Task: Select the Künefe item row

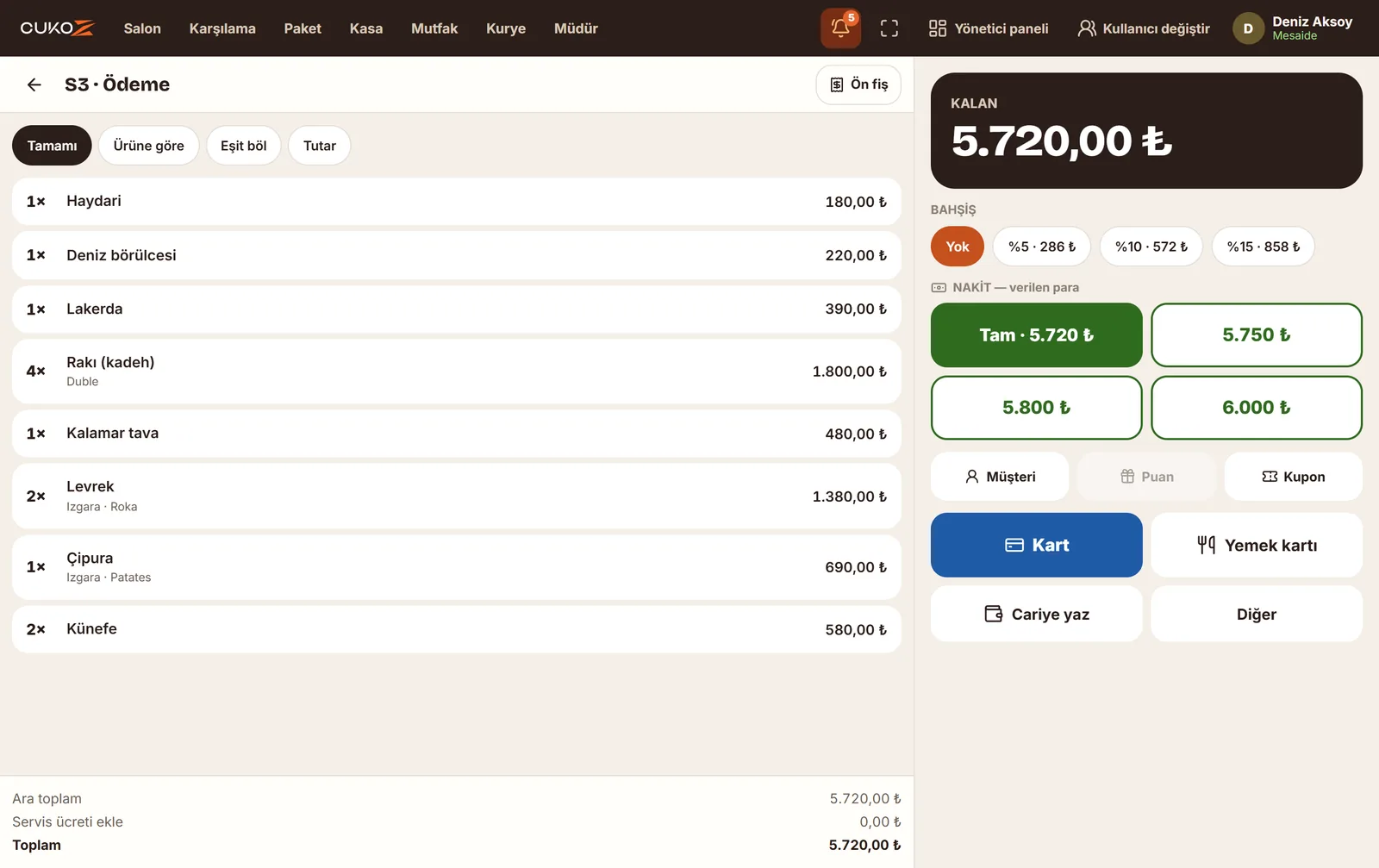Action: coord(457,629)
